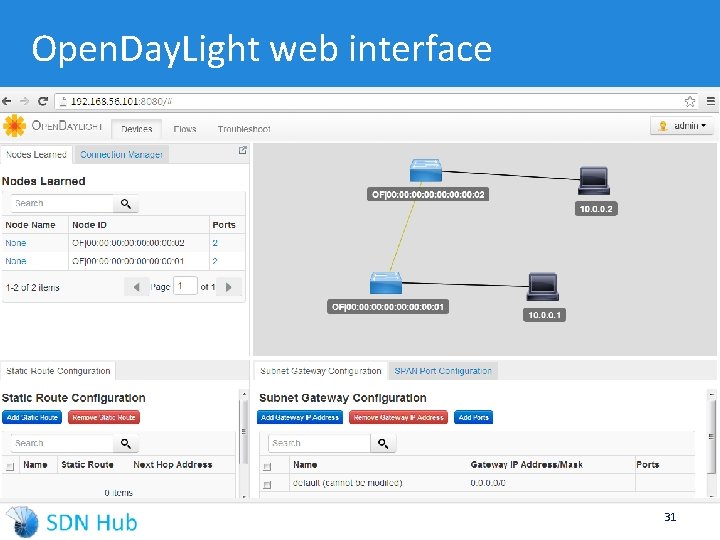Click the Node Name column header
Viewport: 720px width, 540px height.
point(30,225)
